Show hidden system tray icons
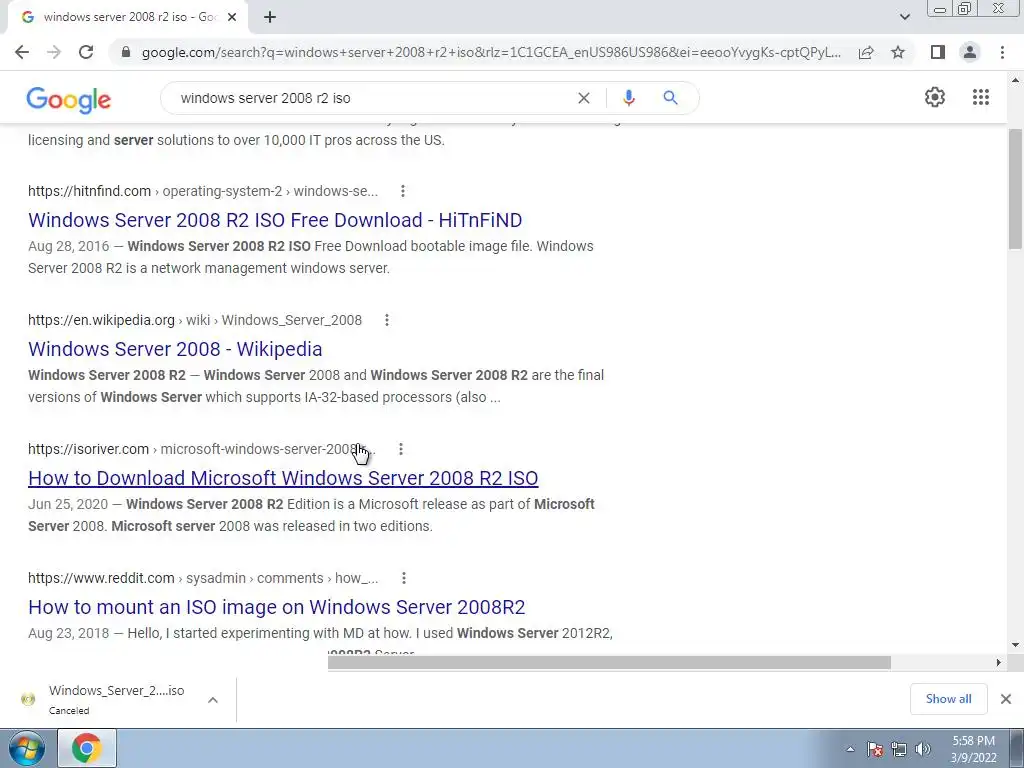 [x=850, y=749]
